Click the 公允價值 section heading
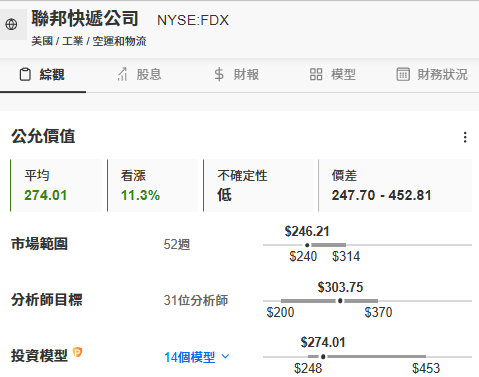 (43, 137)
